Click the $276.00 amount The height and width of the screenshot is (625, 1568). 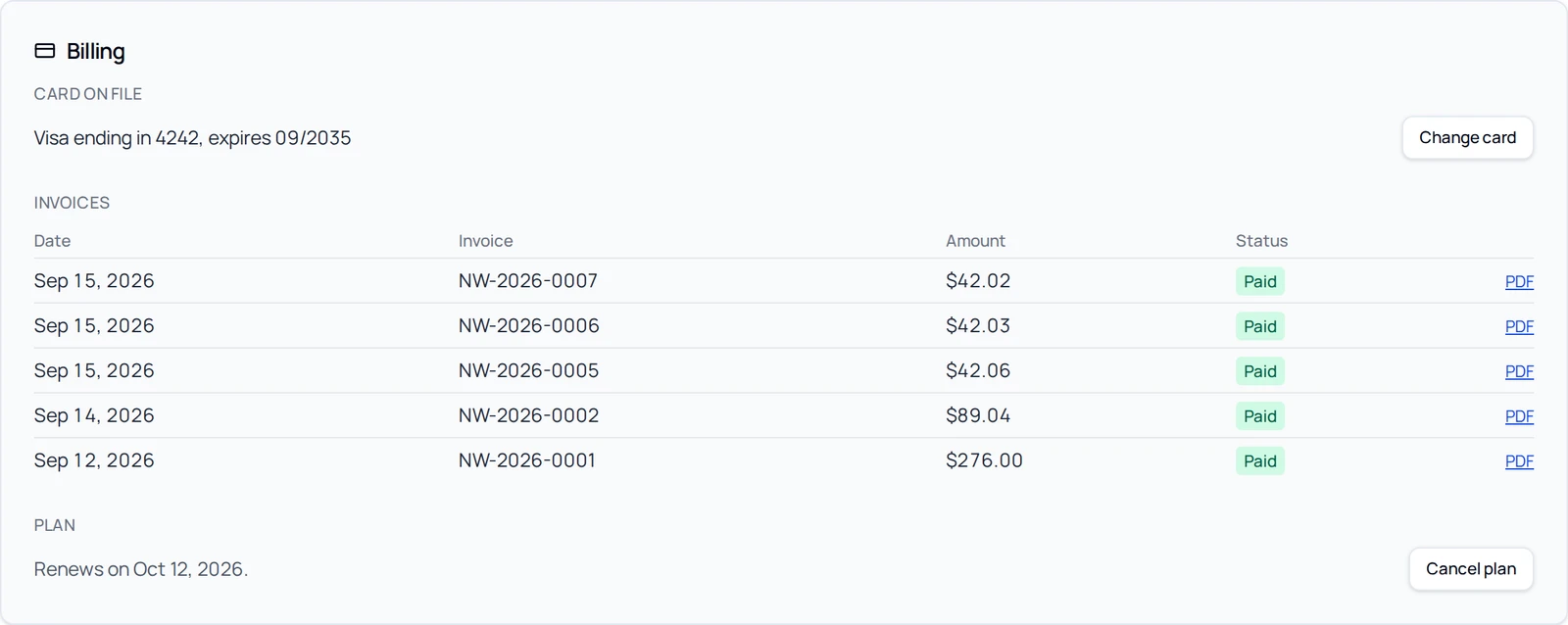point(984,461)
